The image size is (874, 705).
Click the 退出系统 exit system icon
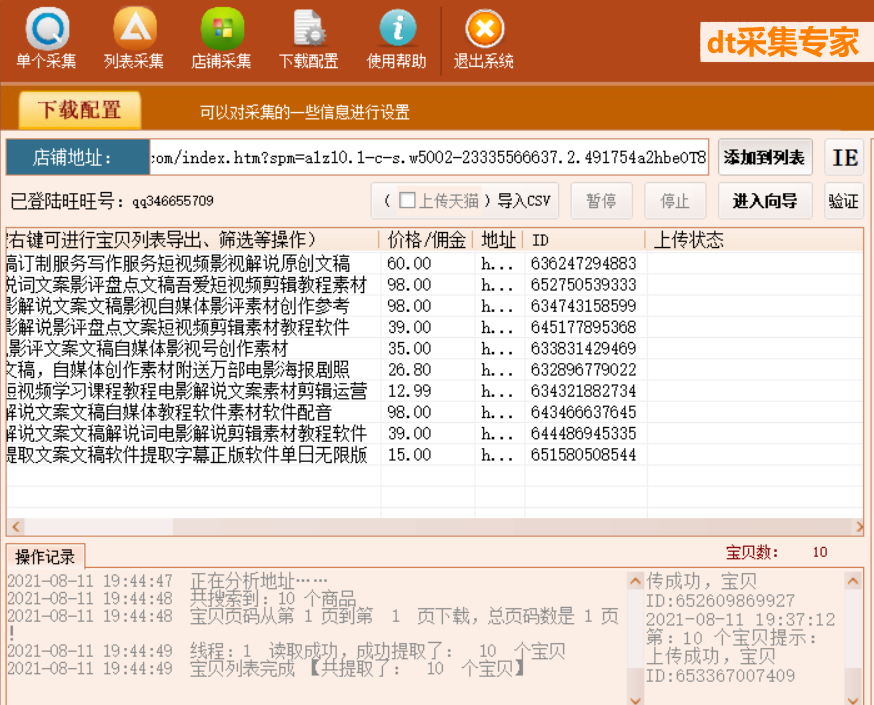pyautogui.click(x=482, y=37)
